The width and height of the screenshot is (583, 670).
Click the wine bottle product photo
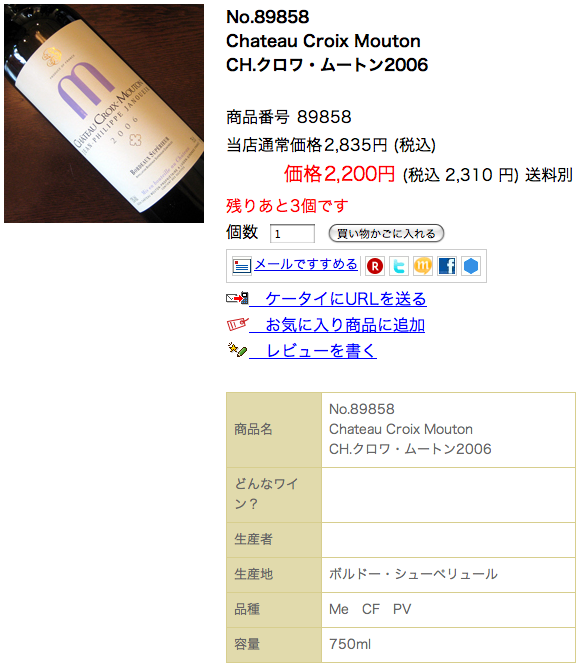104,114
